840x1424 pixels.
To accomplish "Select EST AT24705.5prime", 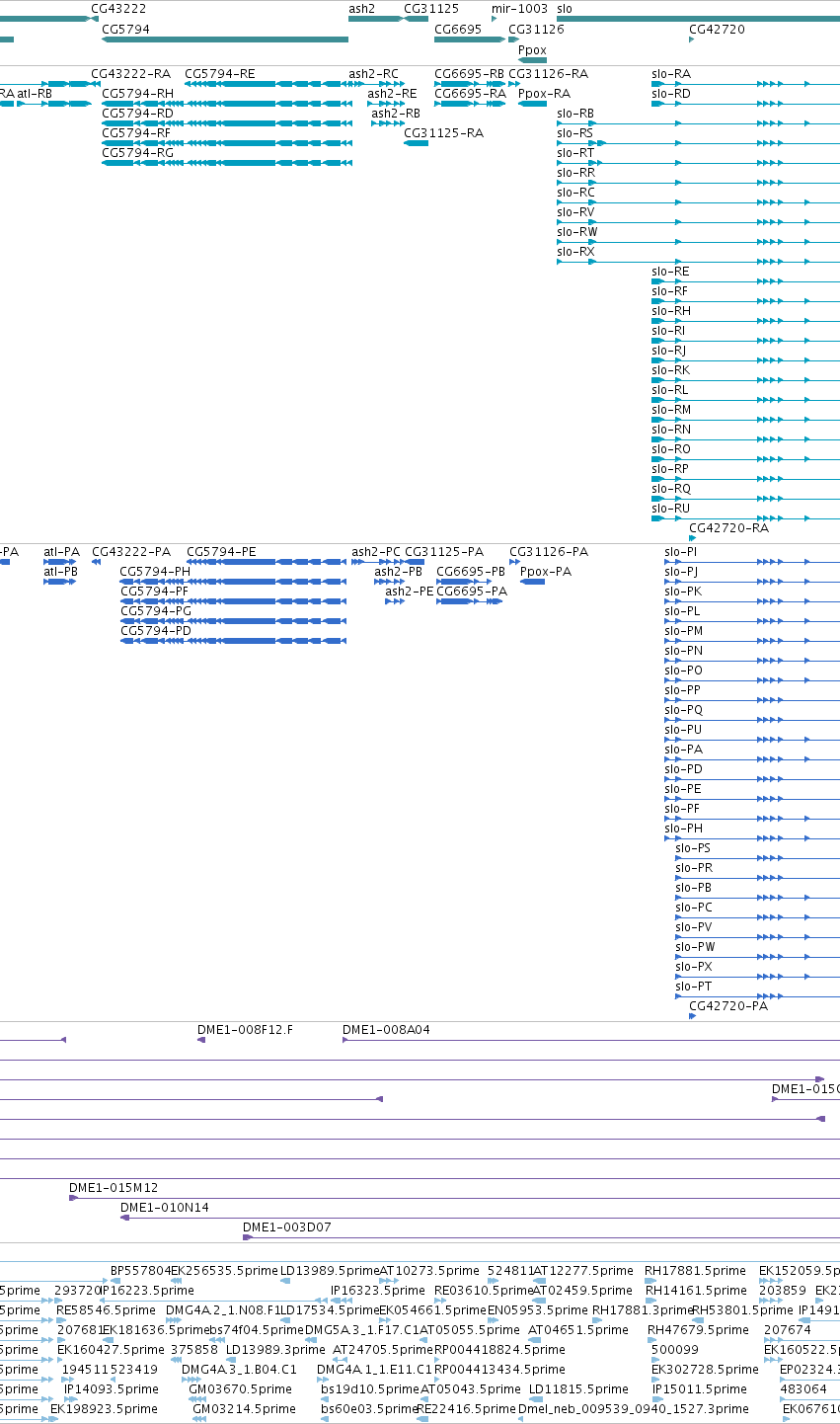I will point(383,1350).
